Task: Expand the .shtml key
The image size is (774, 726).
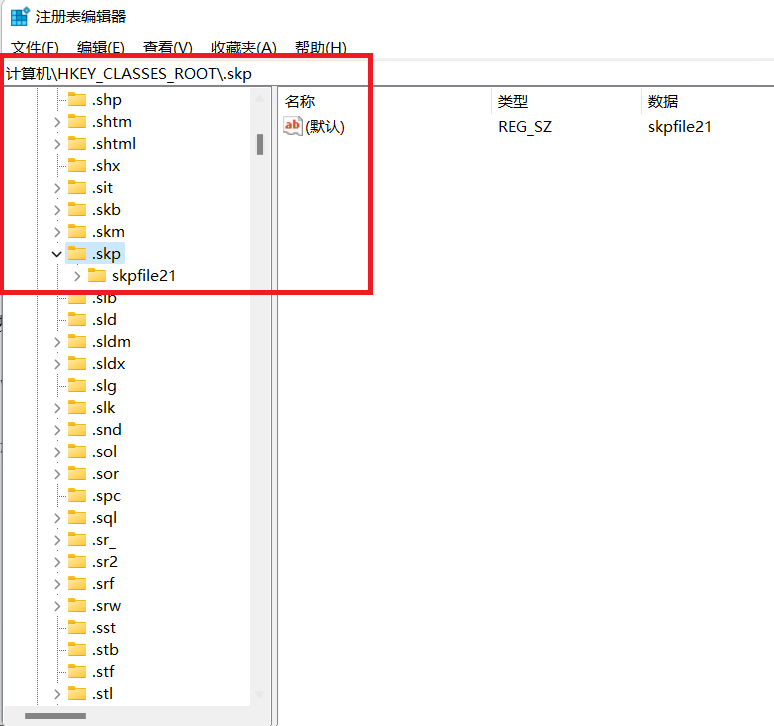Action: coord(57,144)
